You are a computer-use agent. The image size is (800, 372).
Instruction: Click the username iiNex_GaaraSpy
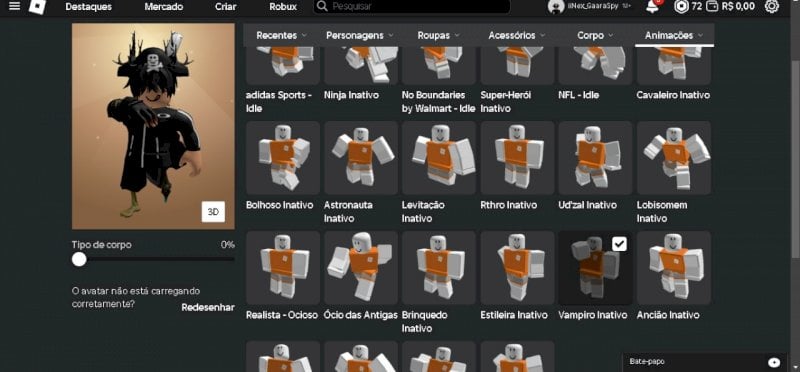click(x=593, y=7)
